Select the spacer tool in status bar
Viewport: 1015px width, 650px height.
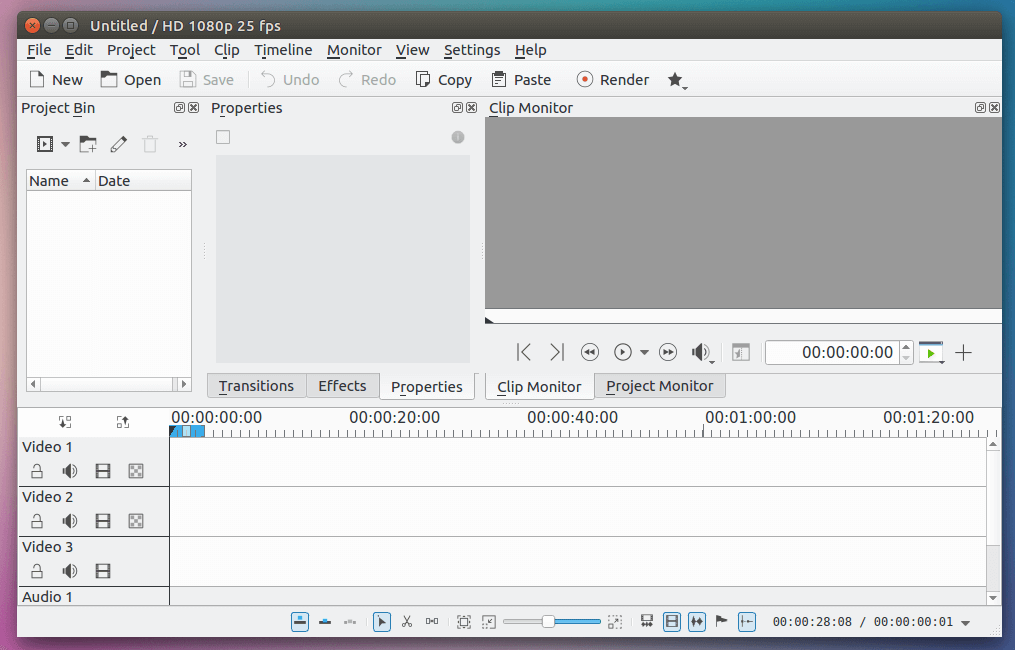click(x=432, y=621)
